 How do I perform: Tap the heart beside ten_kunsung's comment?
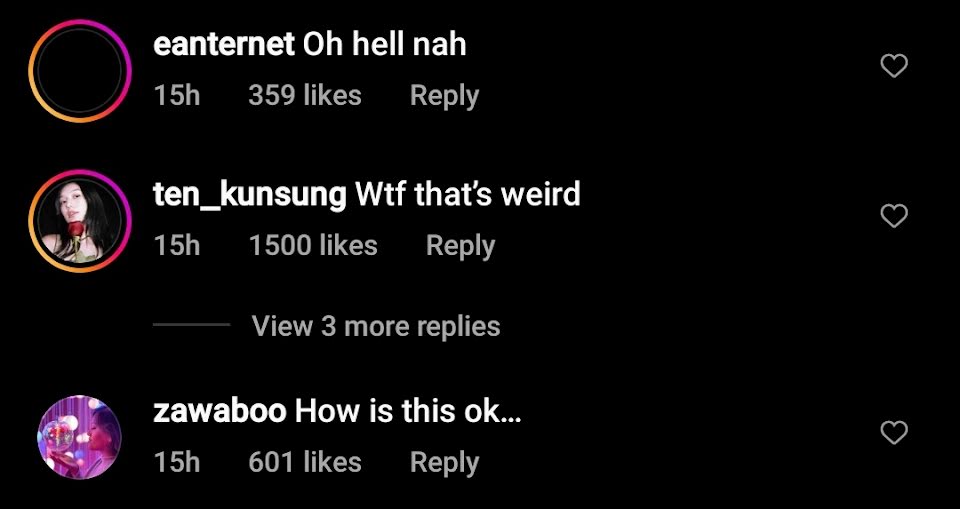[x=894, y=216]
